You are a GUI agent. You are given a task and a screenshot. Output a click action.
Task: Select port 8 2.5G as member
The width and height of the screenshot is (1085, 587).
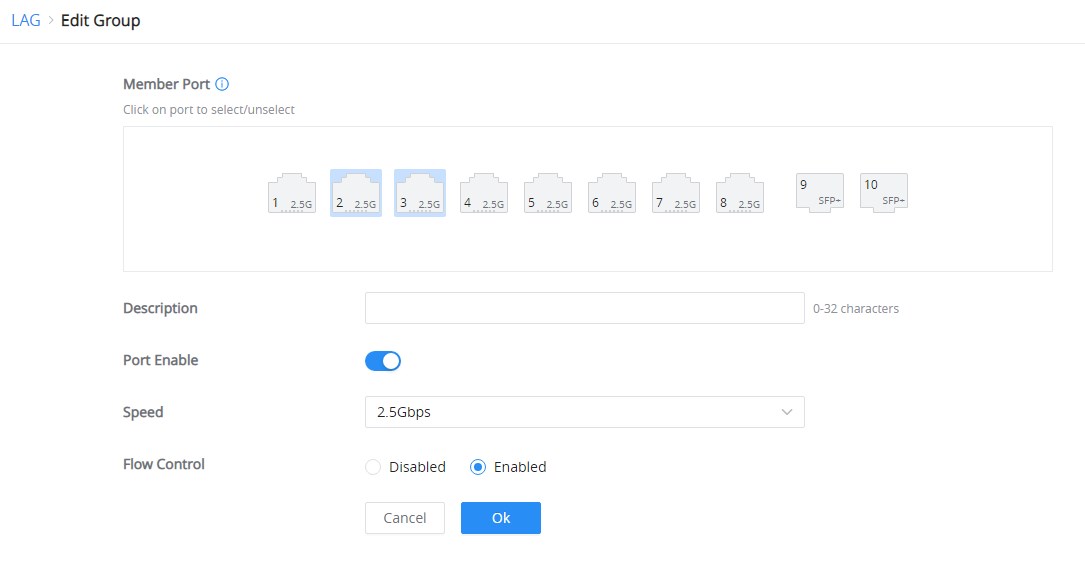(x=740, y=193)
